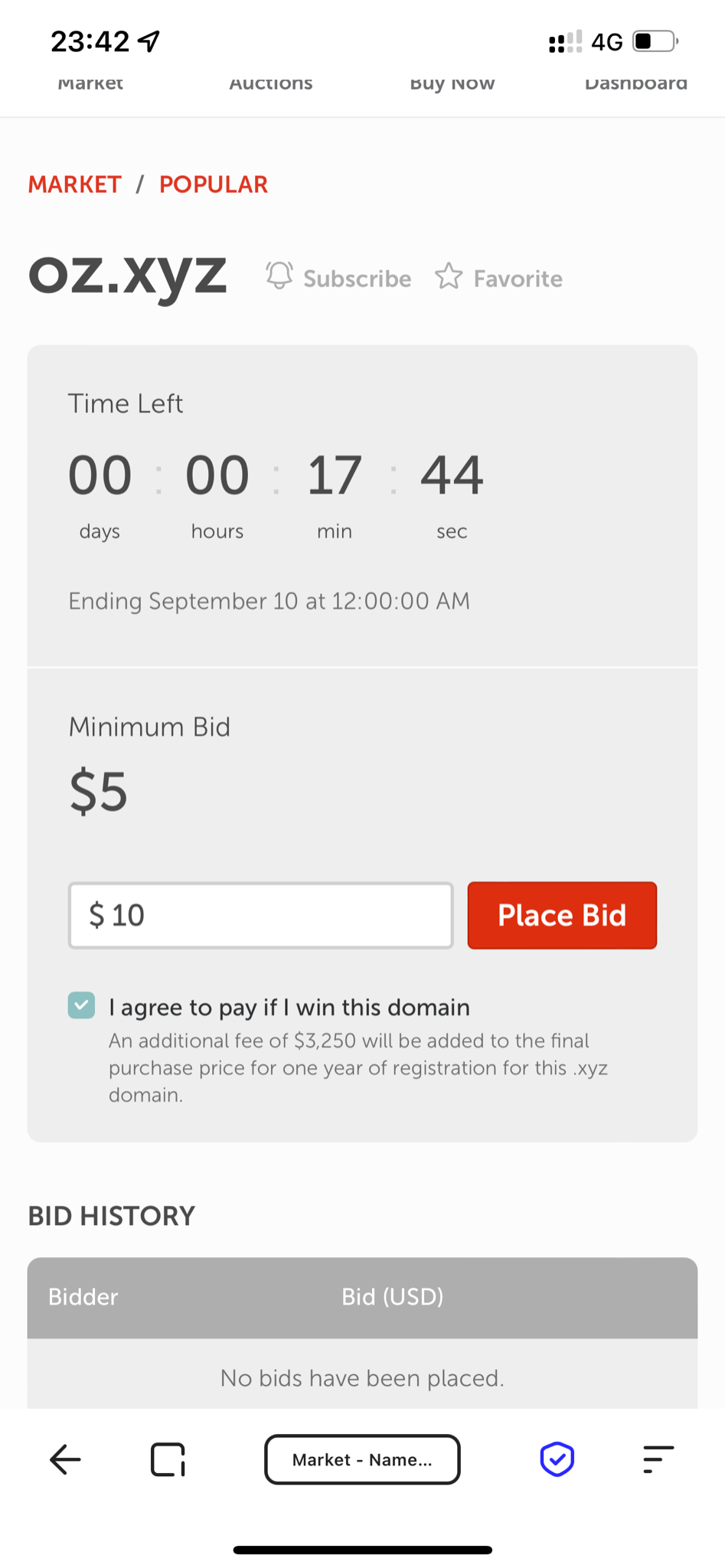Tap the browser back arrow
The image size is (725, 1568).
pyautogui.click(x=65, y=1459)
